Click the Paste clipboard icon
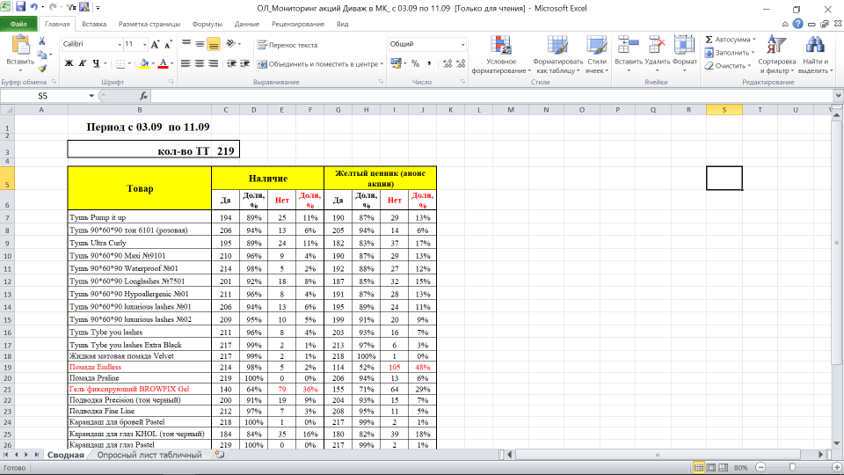The width and height of the screenshot is (844, 475). point(20,45)
